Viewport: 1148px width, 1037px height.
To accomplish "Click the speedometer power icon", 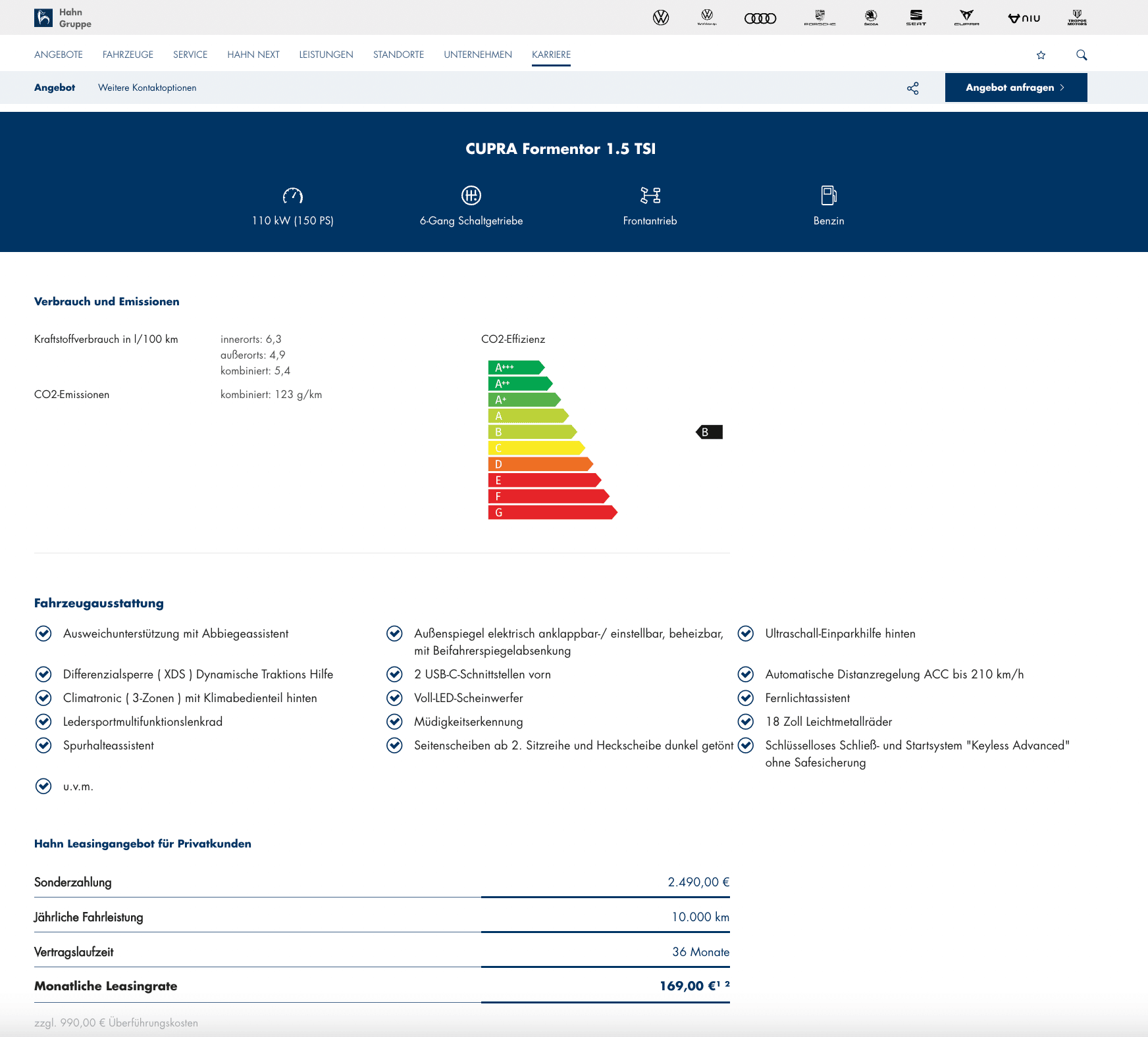I will tap(293, 195).
